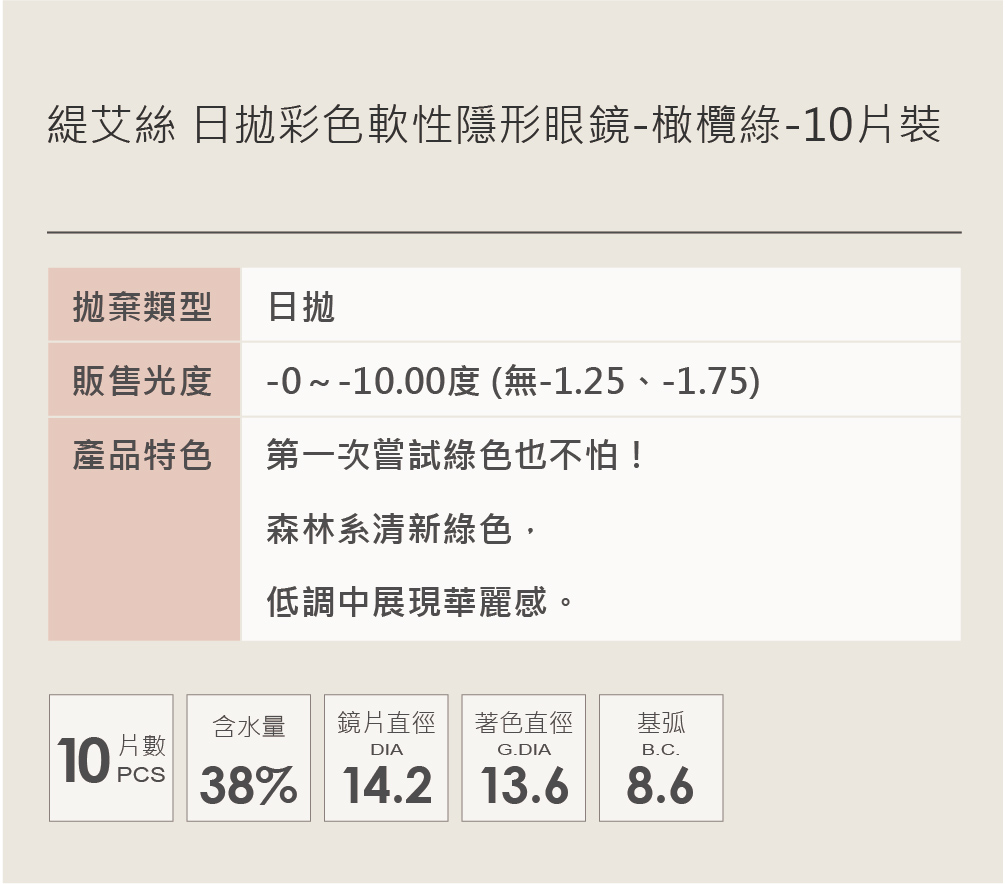The image size is (1005, 884).
Task: Click the 基弧 badge heading
Action: (x=661, y=722)
